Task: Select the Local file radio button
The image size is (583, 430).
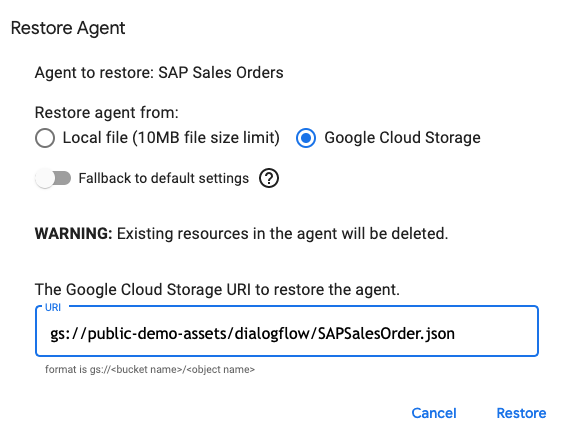Action: [x=45, y=138]
